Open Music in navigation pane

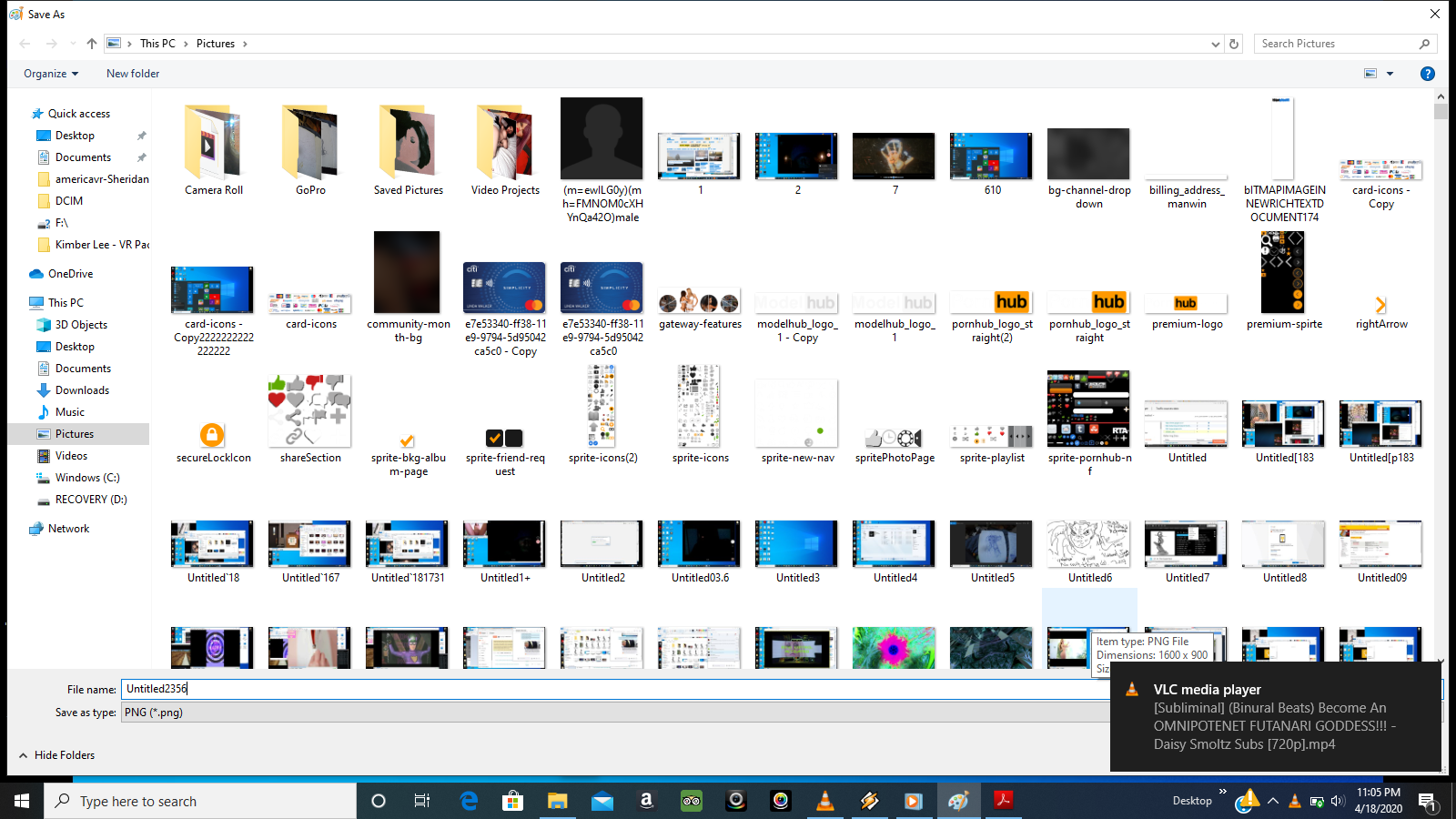tap(69, 412)
